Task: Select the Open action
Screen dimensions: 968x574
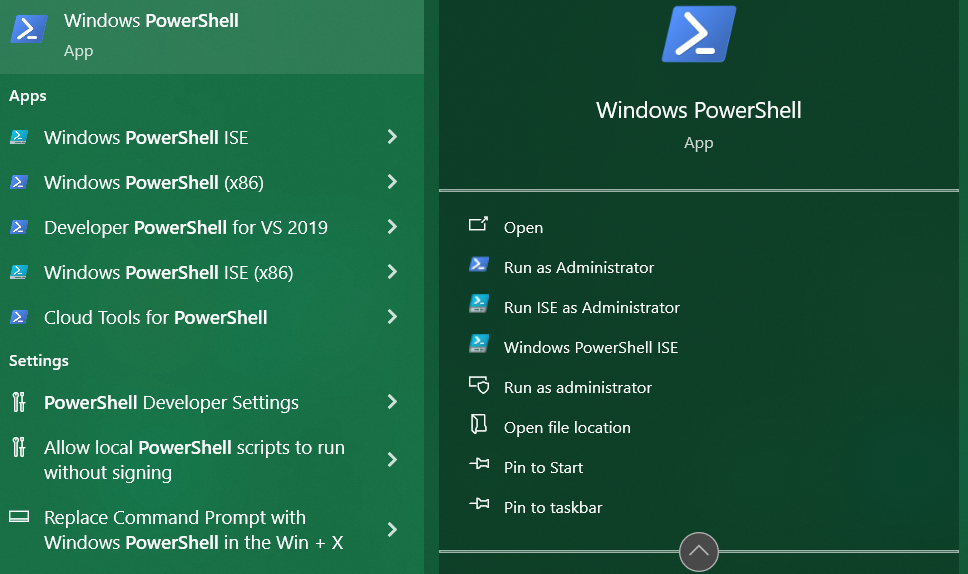Action: (x=524, y=228)
